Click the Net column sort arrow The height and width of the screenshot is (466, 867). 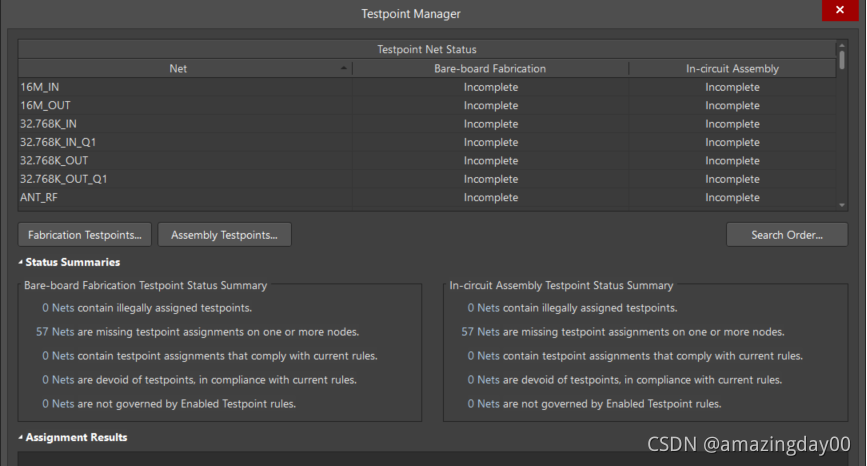(x=345, y=69)
